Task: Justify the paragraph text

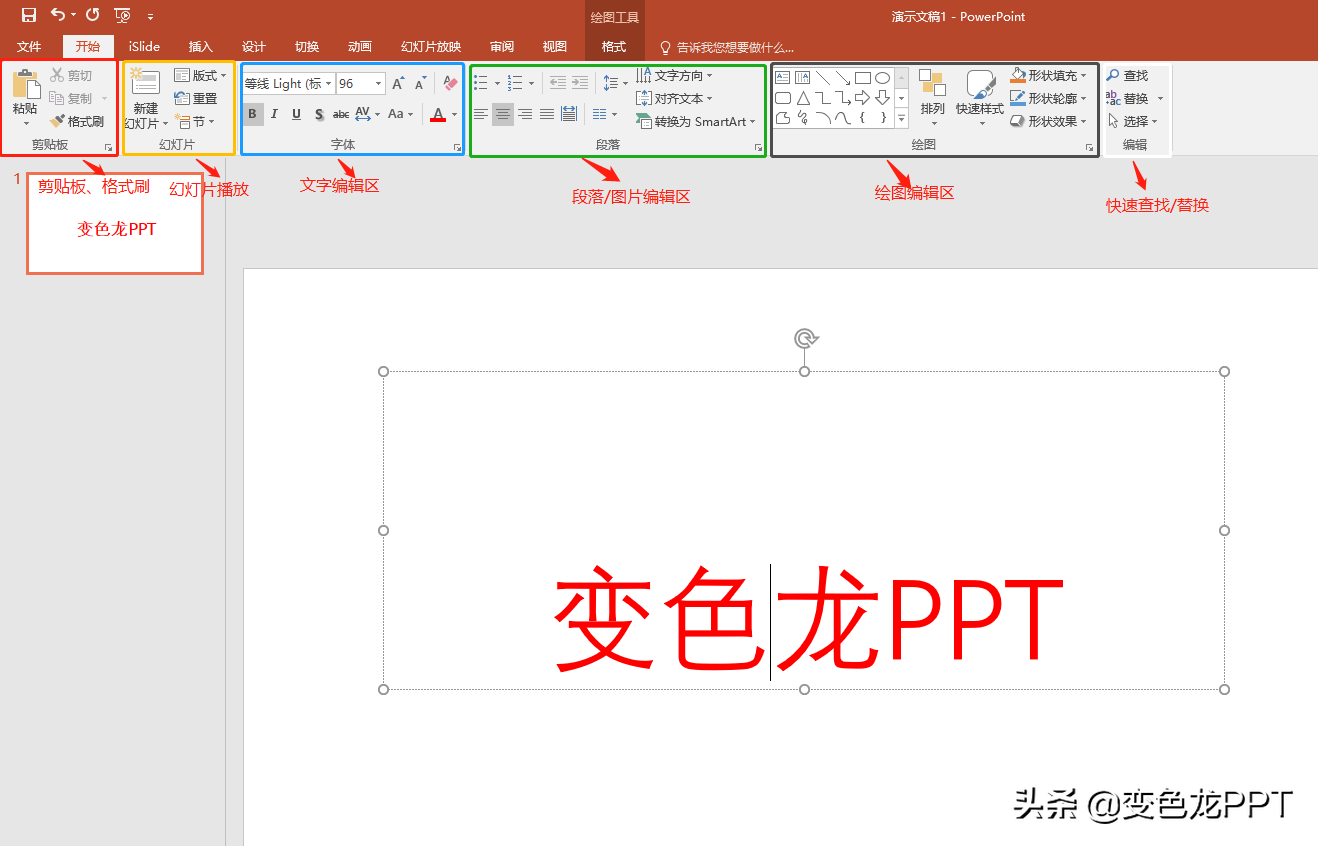Action: click(x=547, y=114)
